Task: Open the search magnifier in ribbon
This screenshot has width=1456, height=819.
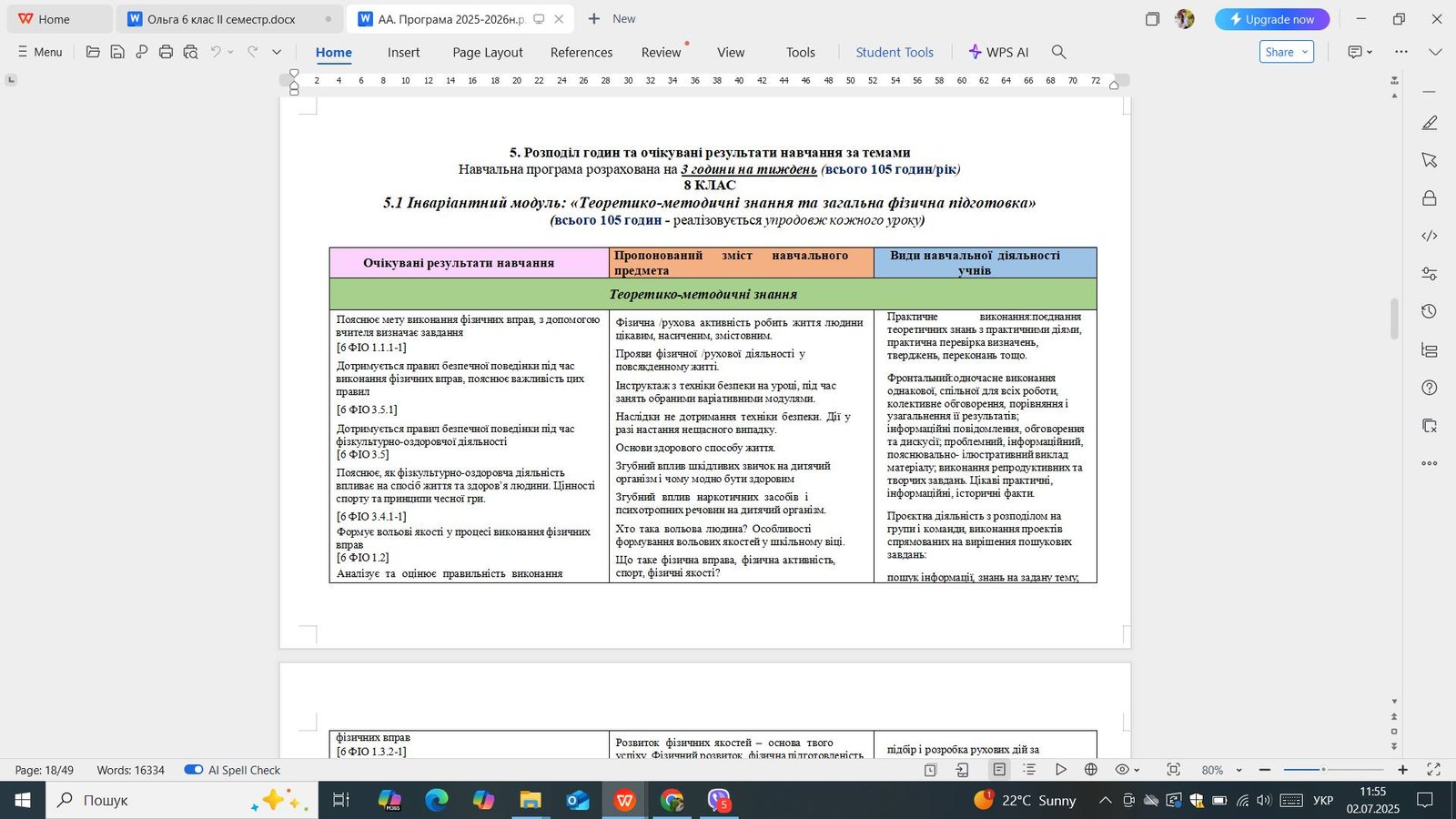Action: point(1058,52)
